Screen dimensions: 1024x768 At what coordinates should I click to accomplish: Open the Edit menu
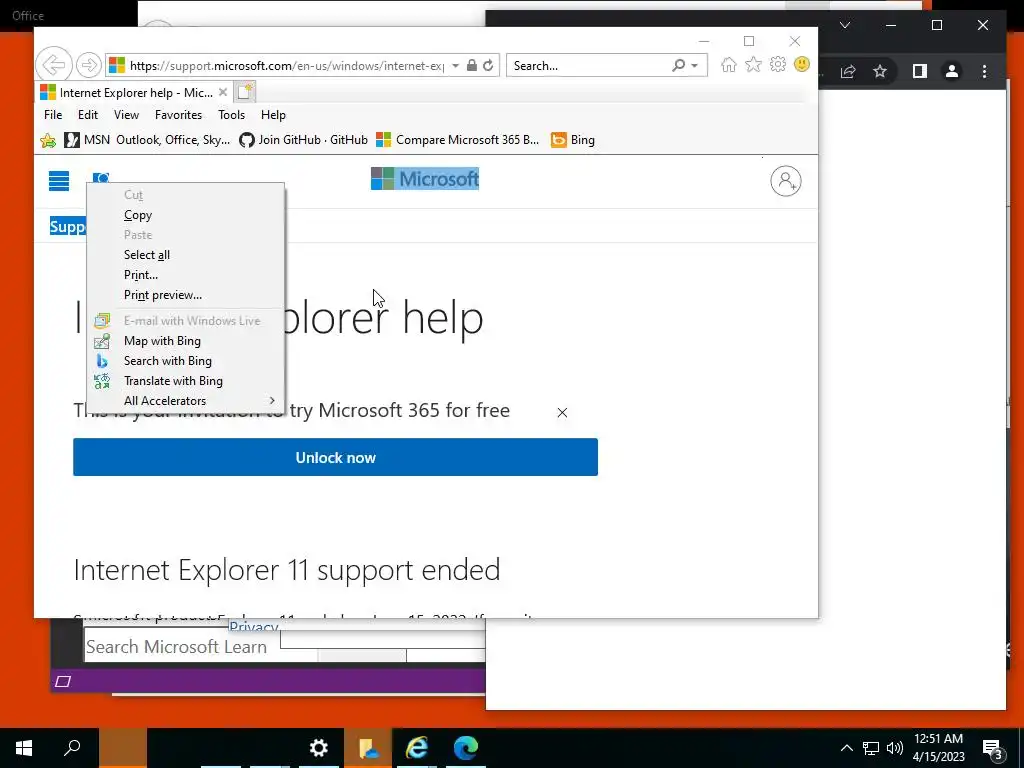88,115
